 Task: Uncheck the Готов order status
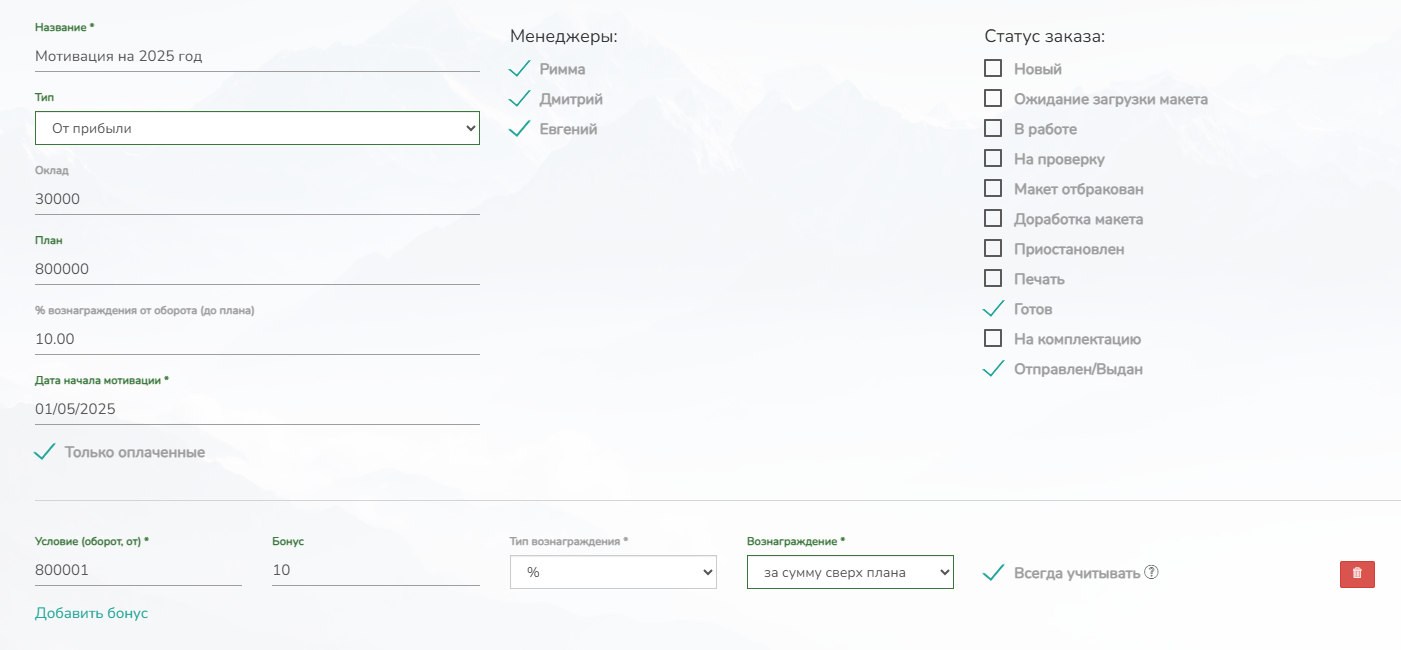click(x=993, y=309)
